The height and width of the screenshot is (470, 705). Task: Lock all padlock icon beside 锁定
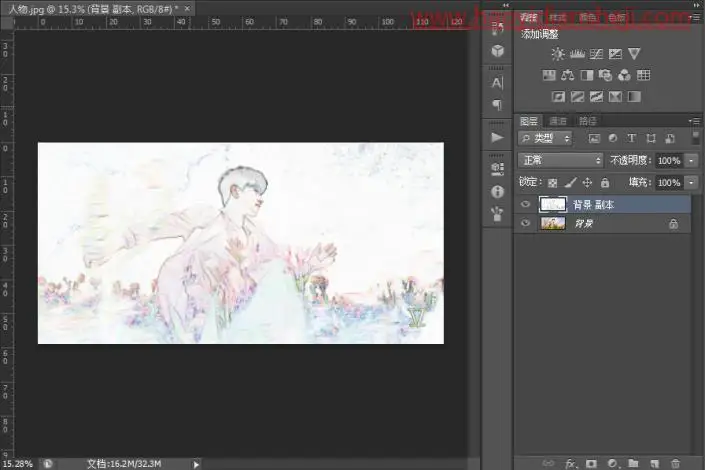(x=605, y=183)
